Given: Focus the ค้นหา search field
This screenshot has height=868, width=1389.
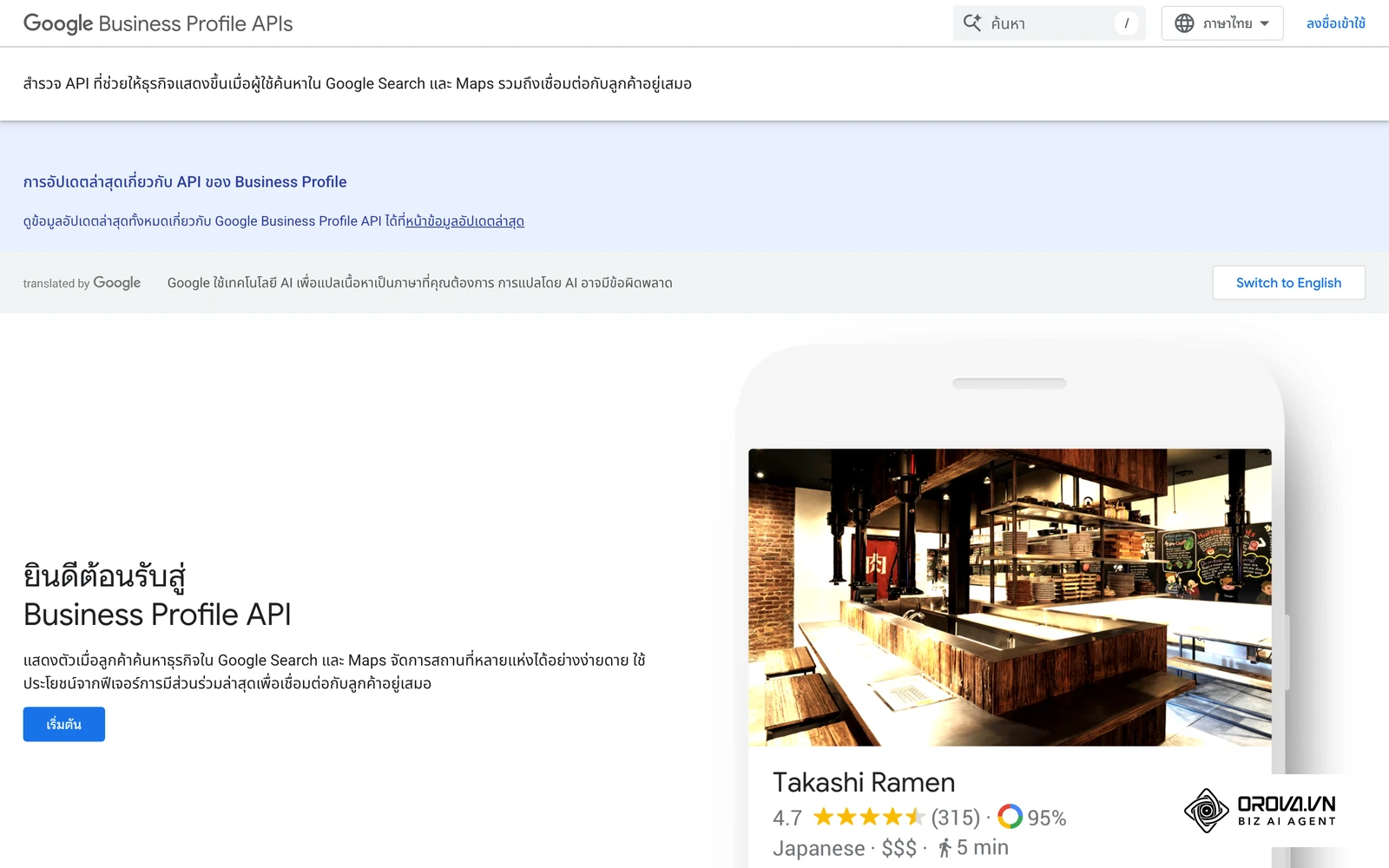Looking at the screenshot, I should point(1049,23).
